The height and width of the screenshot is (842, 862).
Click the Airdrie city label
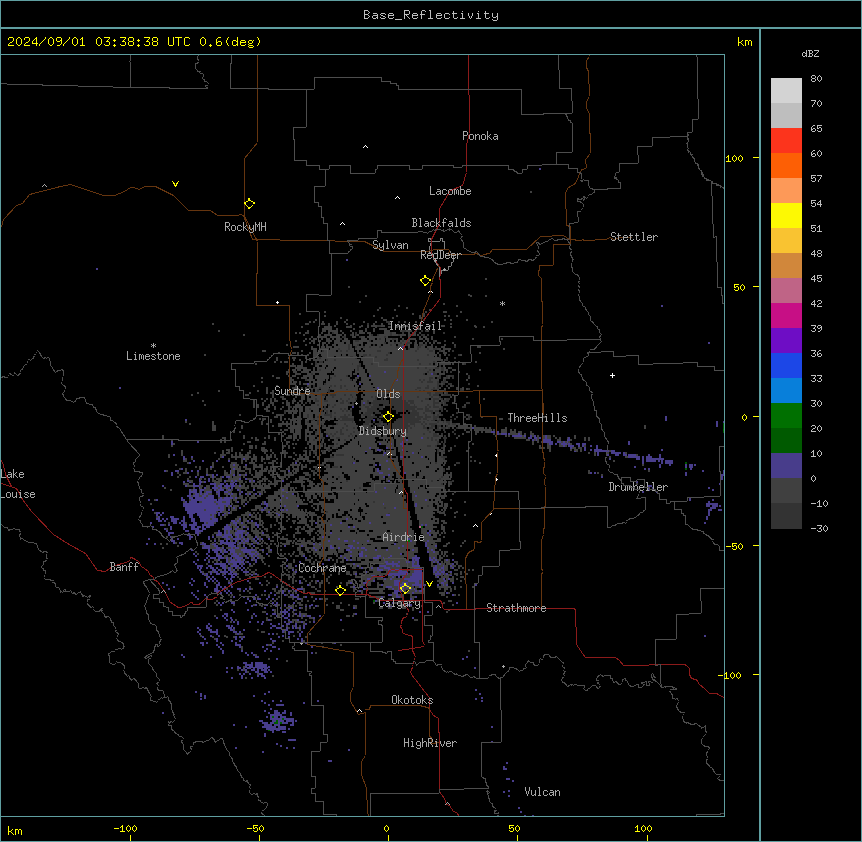coord(404,537)
